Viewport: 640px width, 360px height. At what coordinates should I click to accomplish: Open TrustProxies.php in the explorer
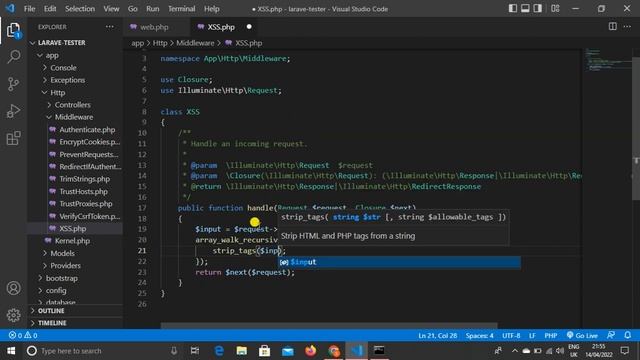(86, 204)
